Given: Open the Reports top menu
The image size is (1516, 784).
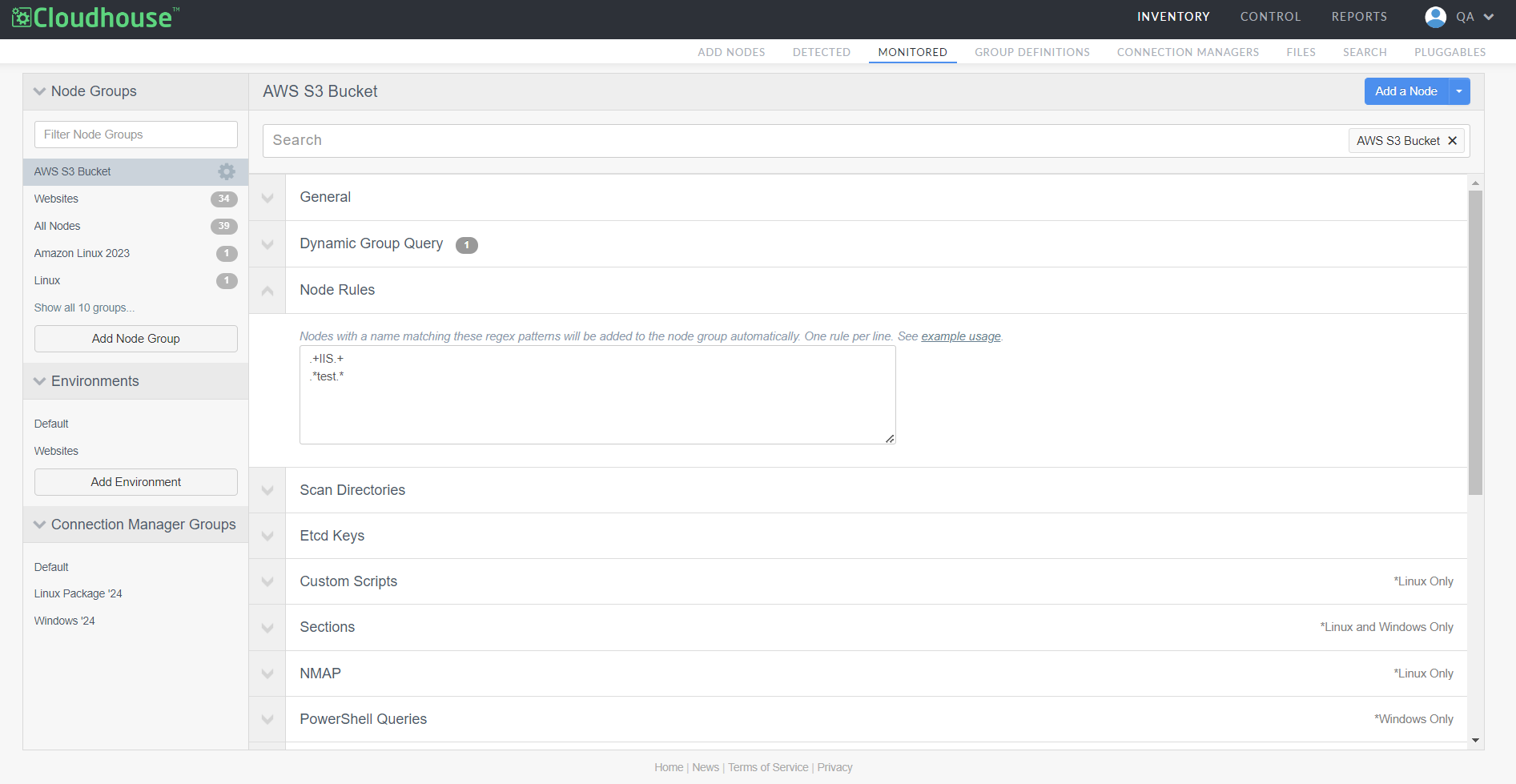Looking at the screenshot, I should click(1359, 17).
